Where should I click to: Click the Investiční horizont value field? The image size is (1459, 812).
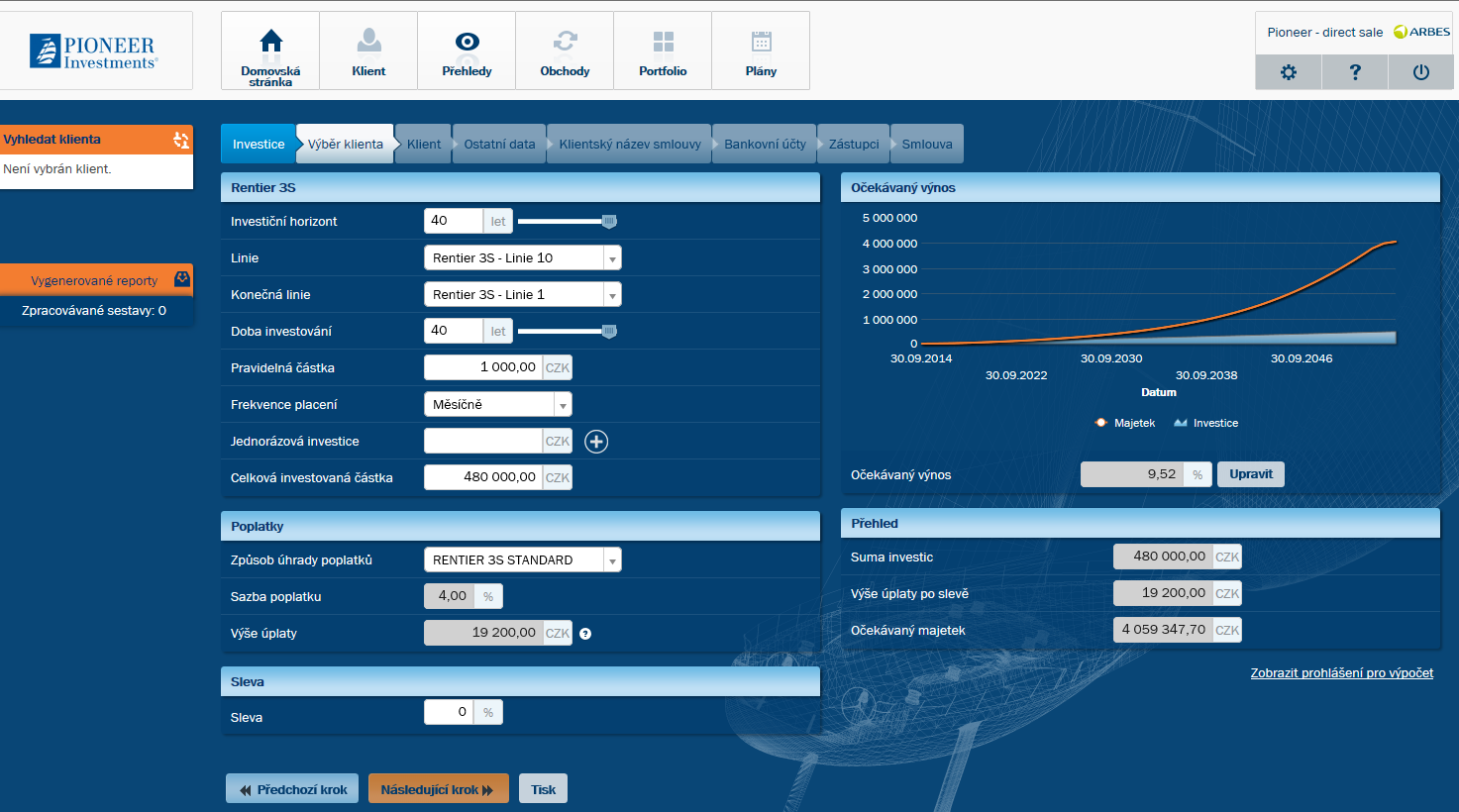[454, 221]
